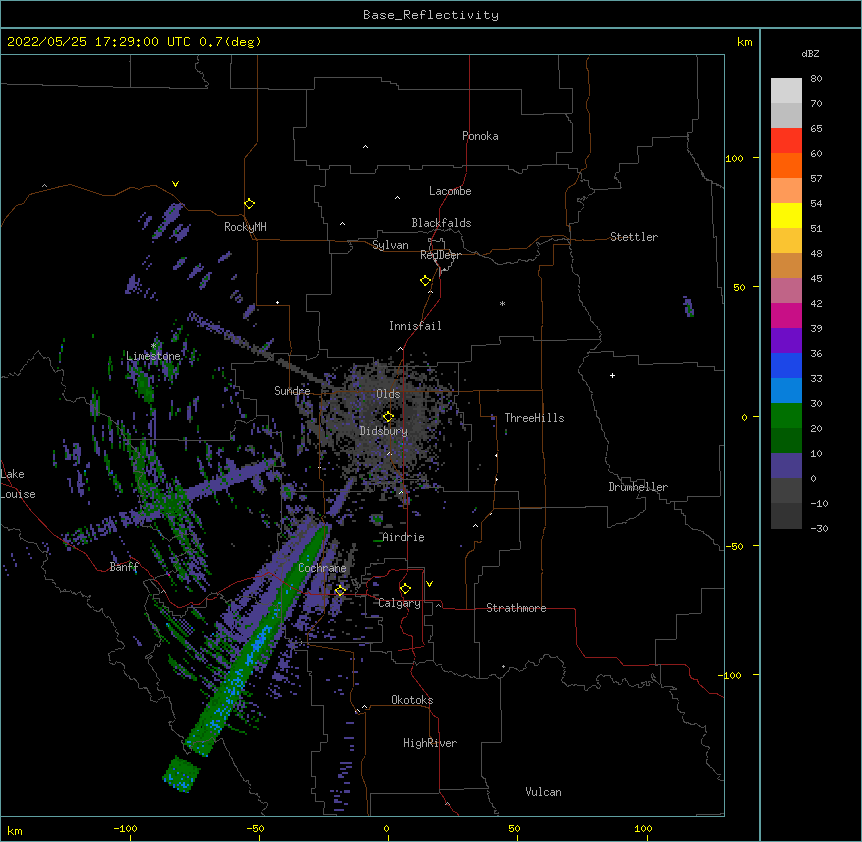862x842 pixels.
Task: Click the 45 value on dBZ legend
Action: (816, 278)
